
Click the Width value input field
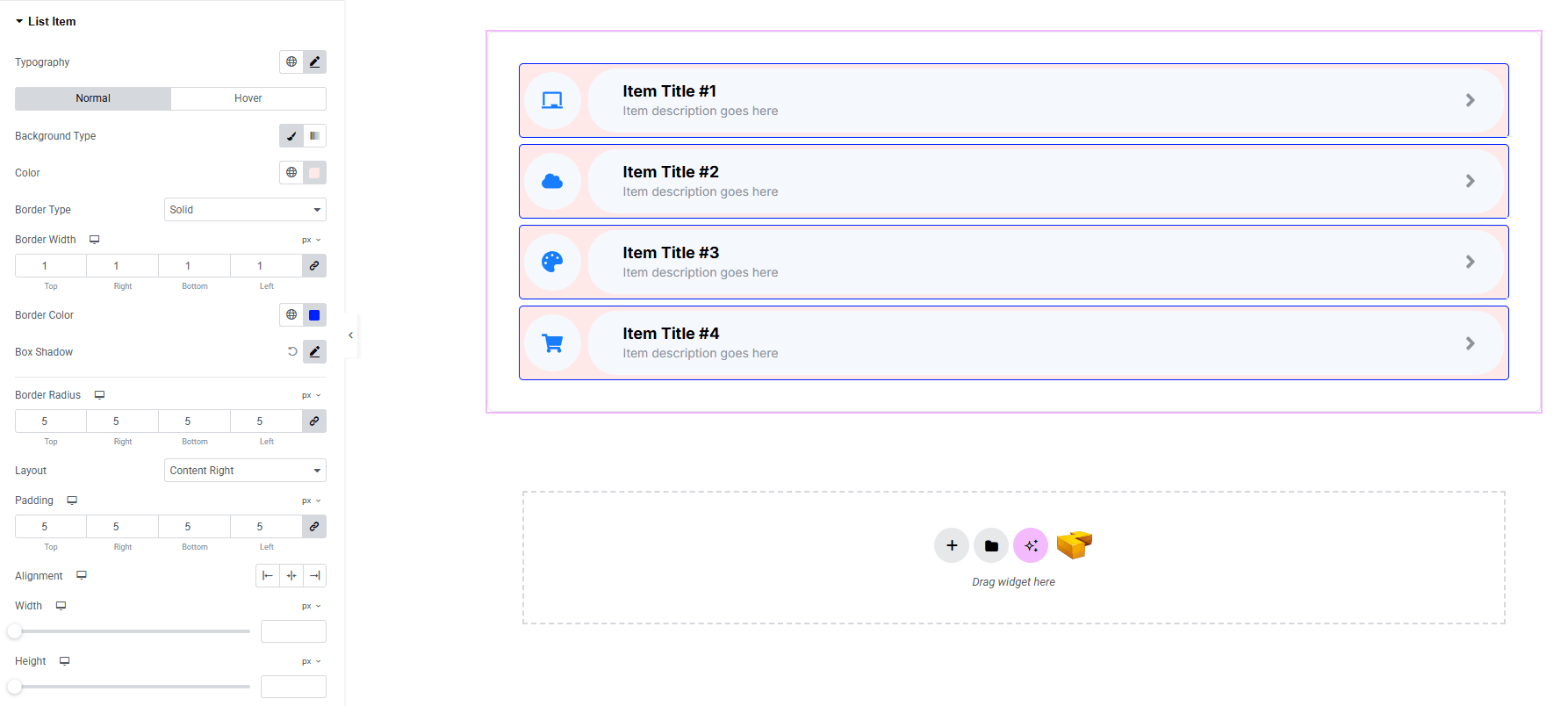293,630
